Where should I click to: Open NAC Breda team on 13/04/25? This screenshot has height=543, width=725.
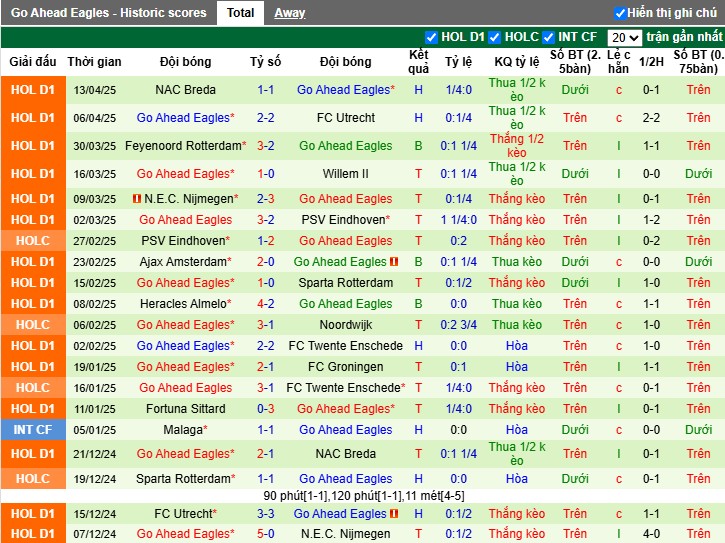click(x=185, y=90)
